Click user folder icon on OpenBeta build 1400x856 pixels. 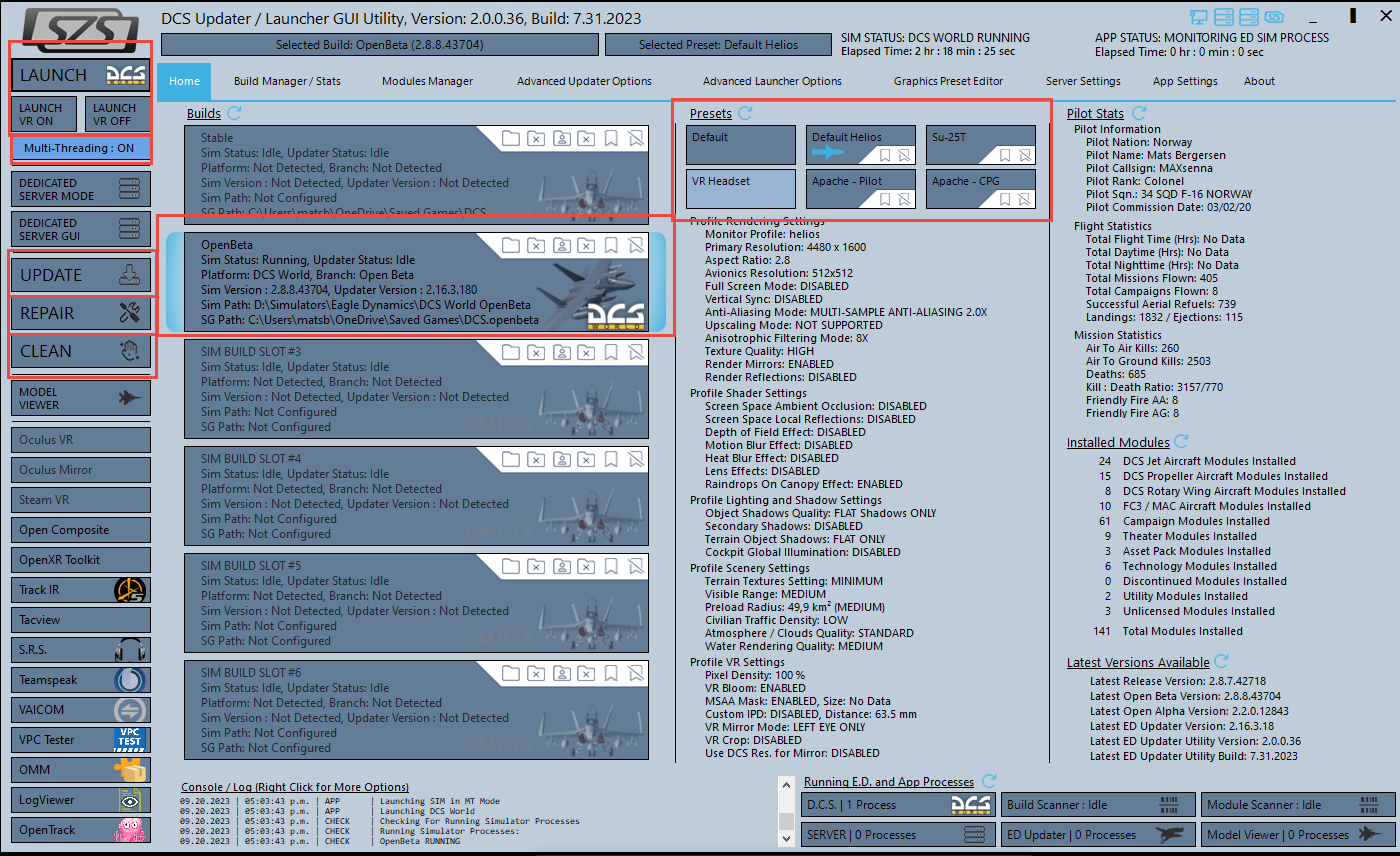point(562,244)
